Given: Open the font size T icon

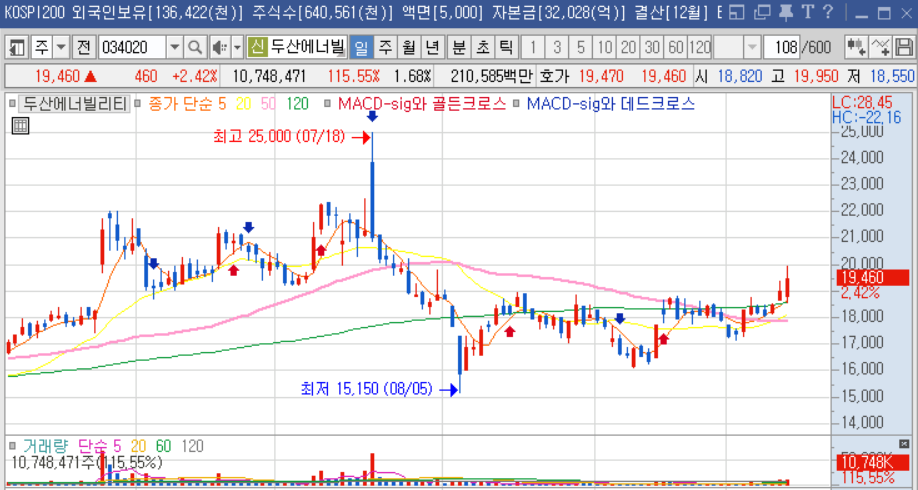Looking at the screenshot, I should (x=808, y=14).
